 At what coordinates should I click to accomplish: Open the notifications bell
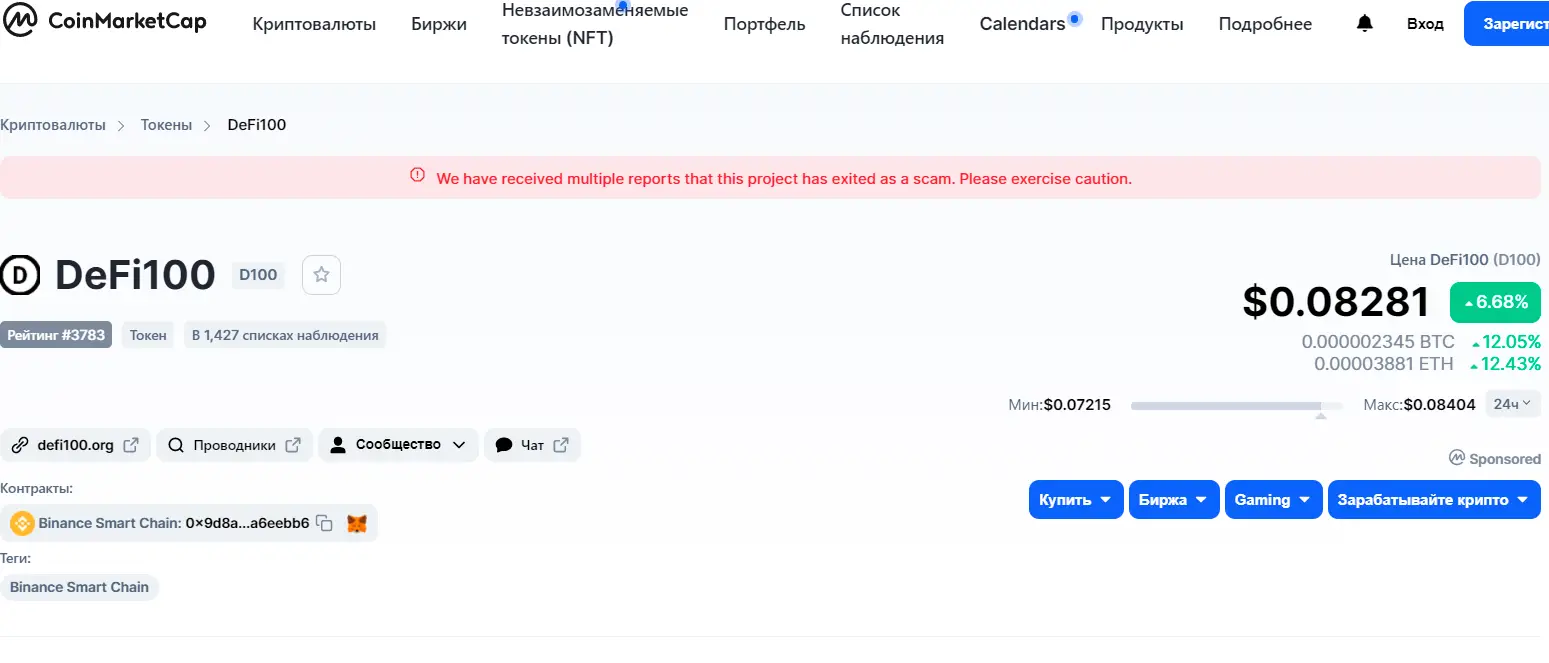pyautogui.click(x=1365, y=23)
